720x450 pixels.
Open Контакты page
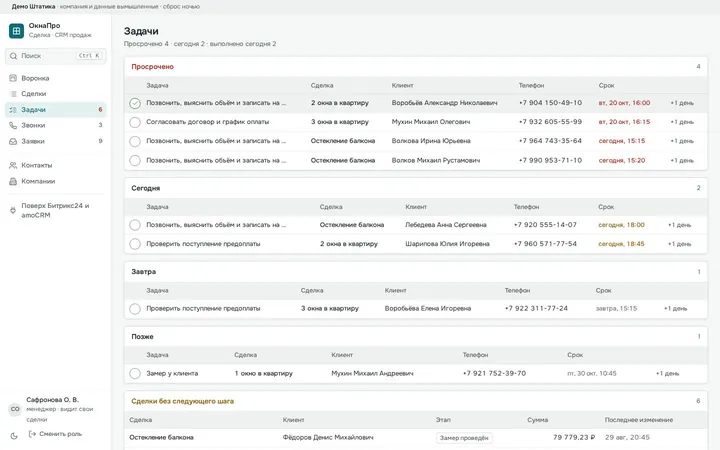coord(56,165)
